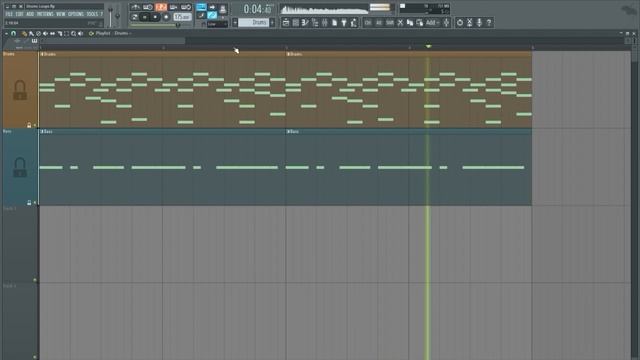Click the View piano roll toolbar icon
This screenshot has height=360, width=640.
305,22
